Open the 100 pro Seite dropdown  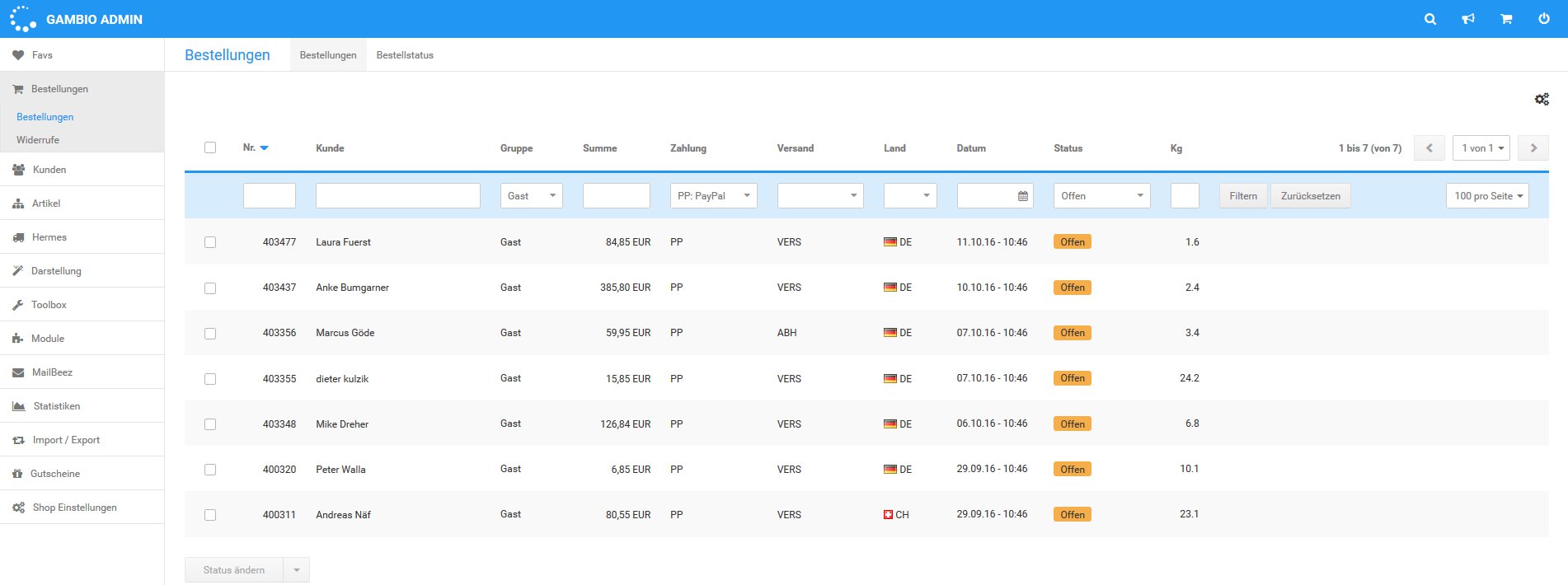tap(1487, 196)
